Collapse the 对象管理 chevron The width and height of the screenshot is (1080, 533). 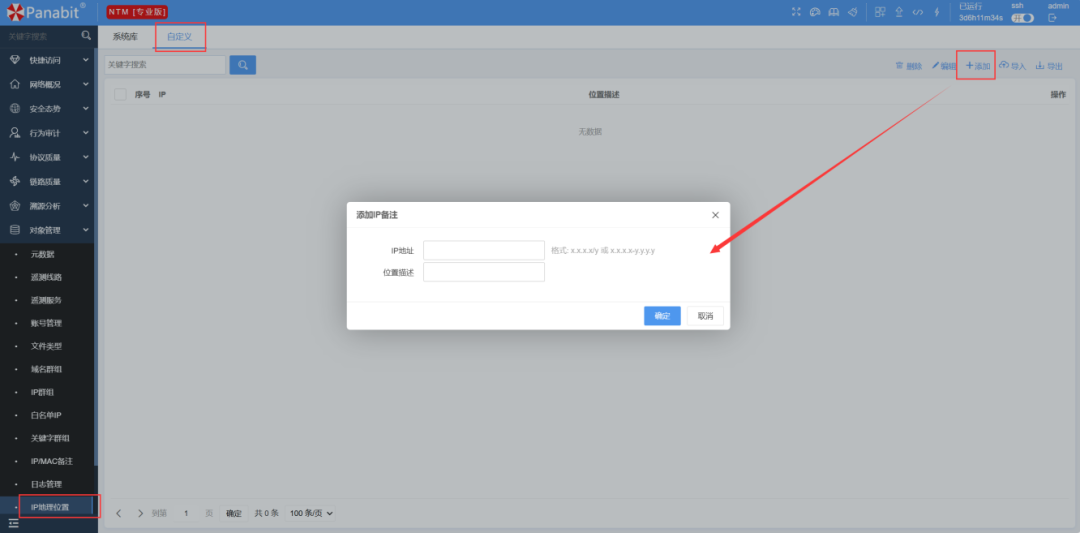tap(86, 230)
